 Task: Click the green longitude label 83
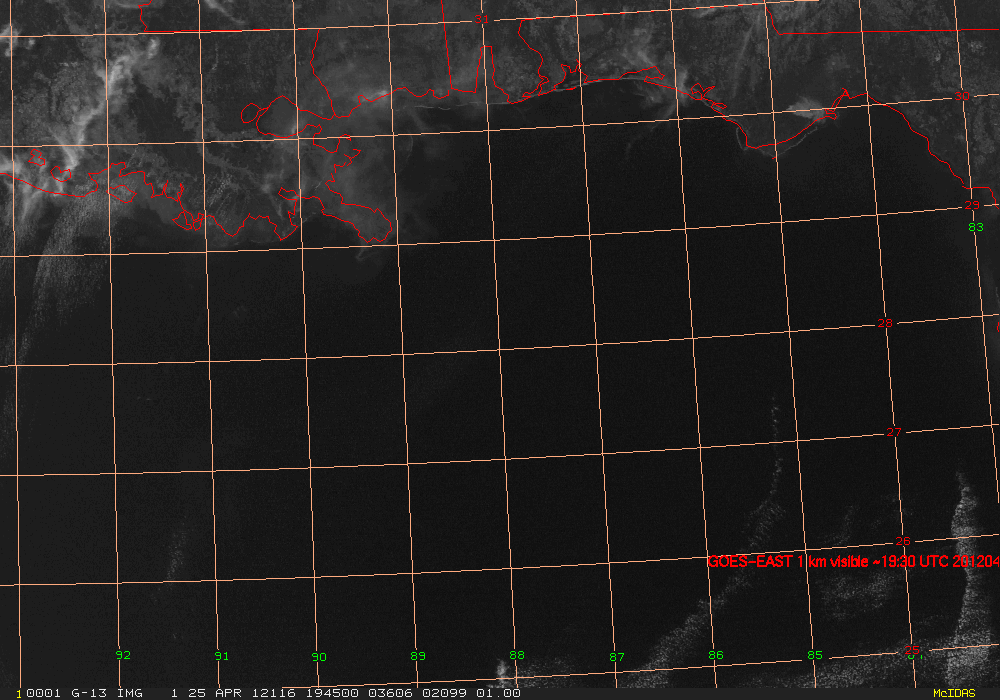coord(976,227)
